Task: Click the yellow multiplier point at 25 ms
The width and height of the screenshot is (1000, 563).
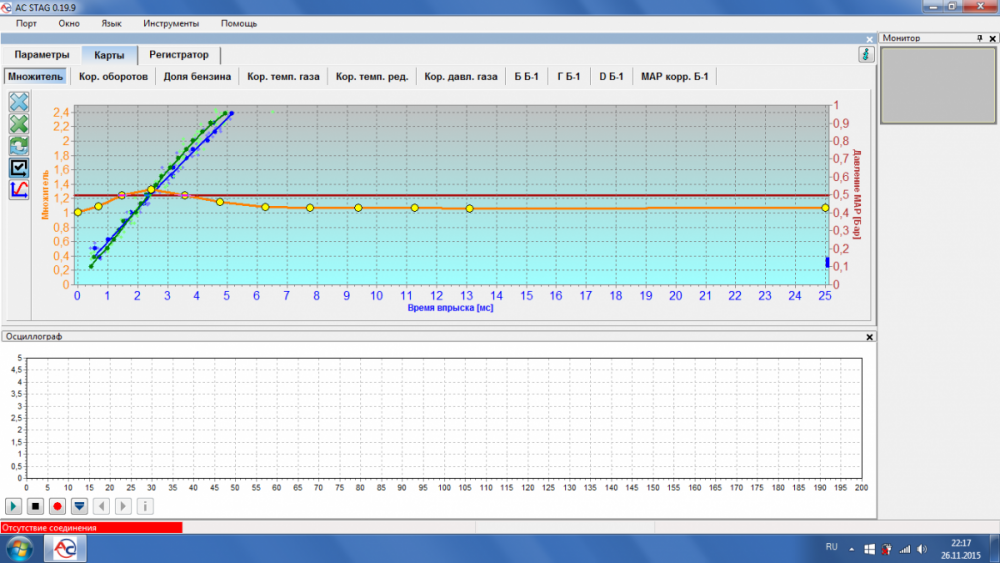Action: tap(825, 208)
